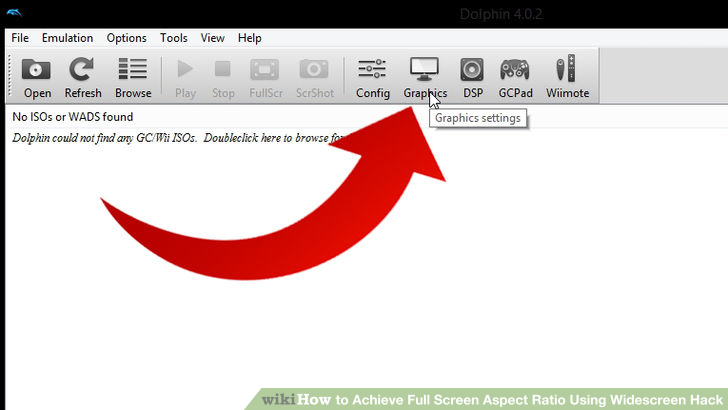Take a screenshot with ScrShot
The height and width of the screenshot is (410, 728).
[x=314, y=78]
